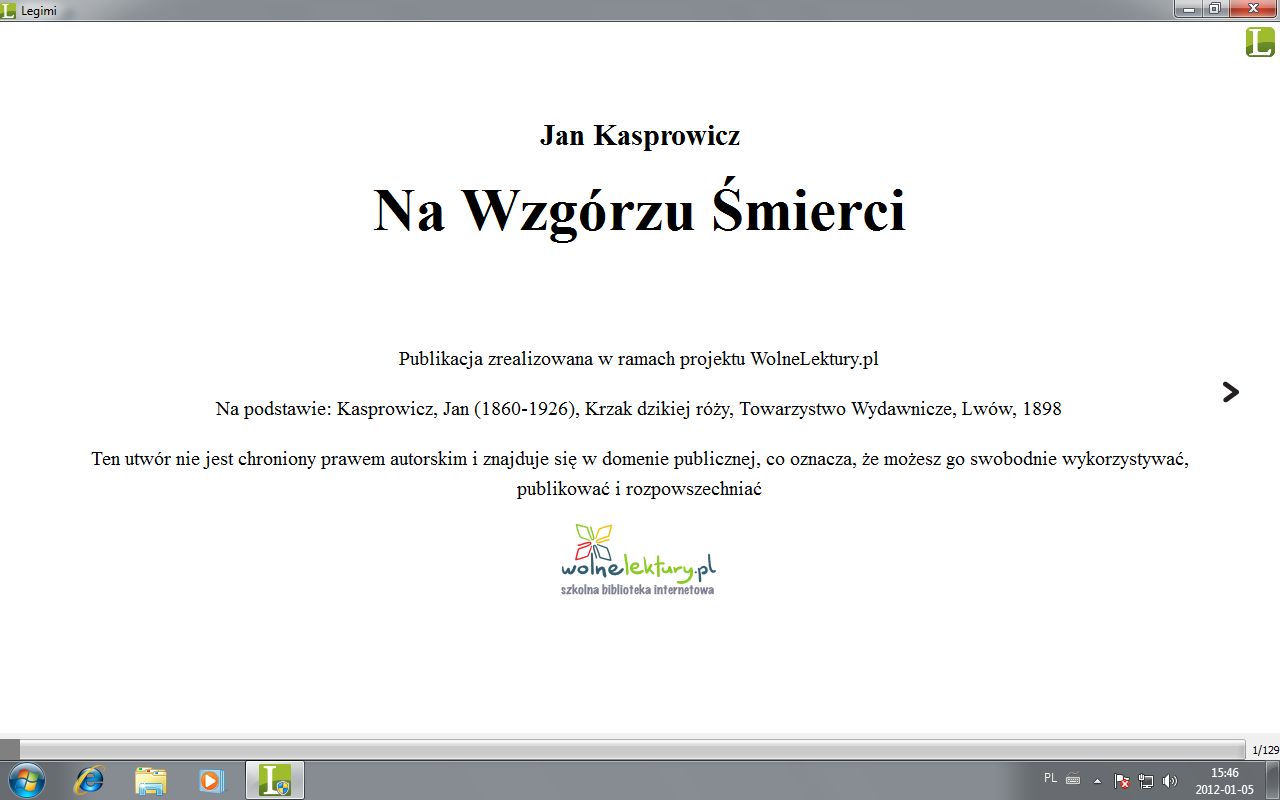Go to the next page with the right arrow
Screen dimensions: 1280x800
pyautogui.click(x=1231, y=392)
